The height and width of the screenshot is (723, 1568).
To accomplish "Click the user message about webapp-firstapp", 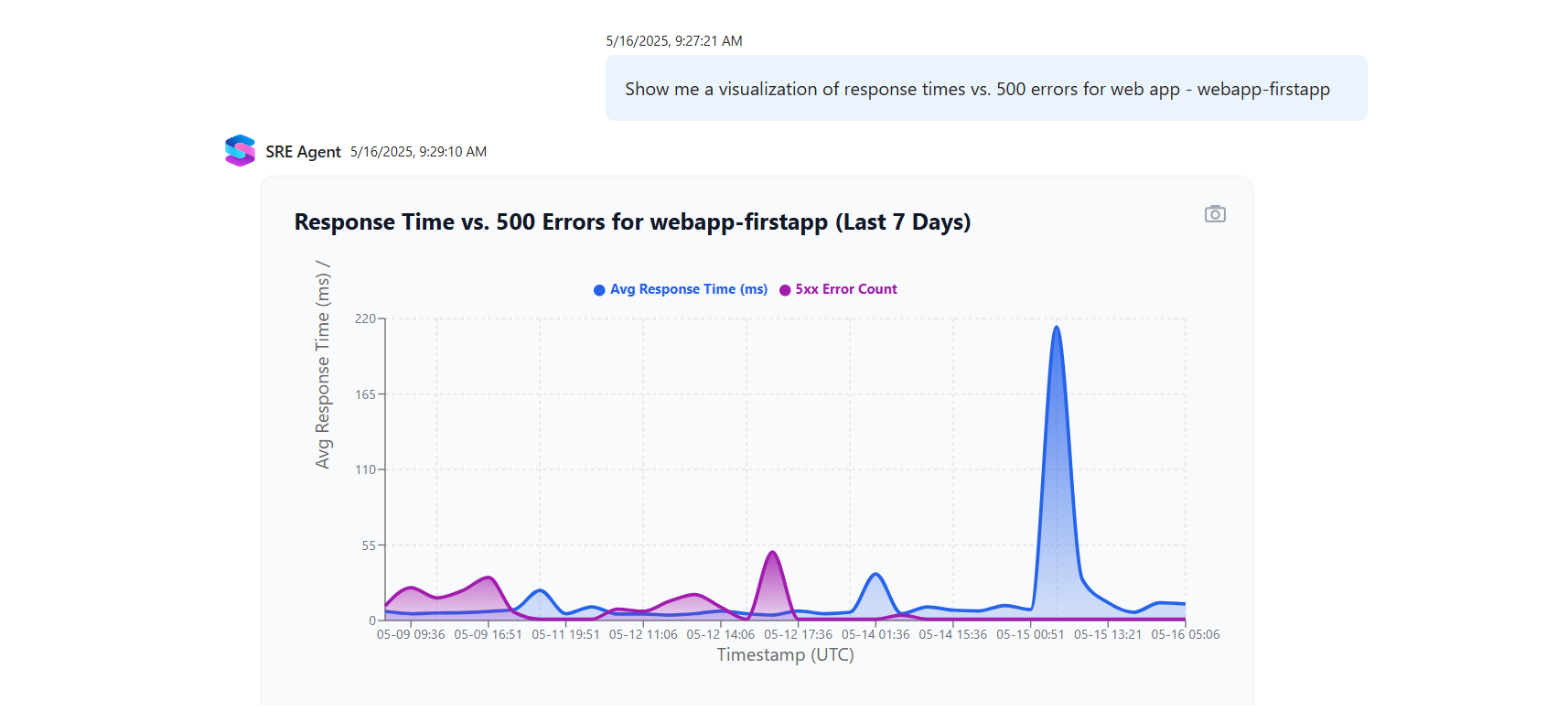I will pyautogui.click(x=977, y=89).
